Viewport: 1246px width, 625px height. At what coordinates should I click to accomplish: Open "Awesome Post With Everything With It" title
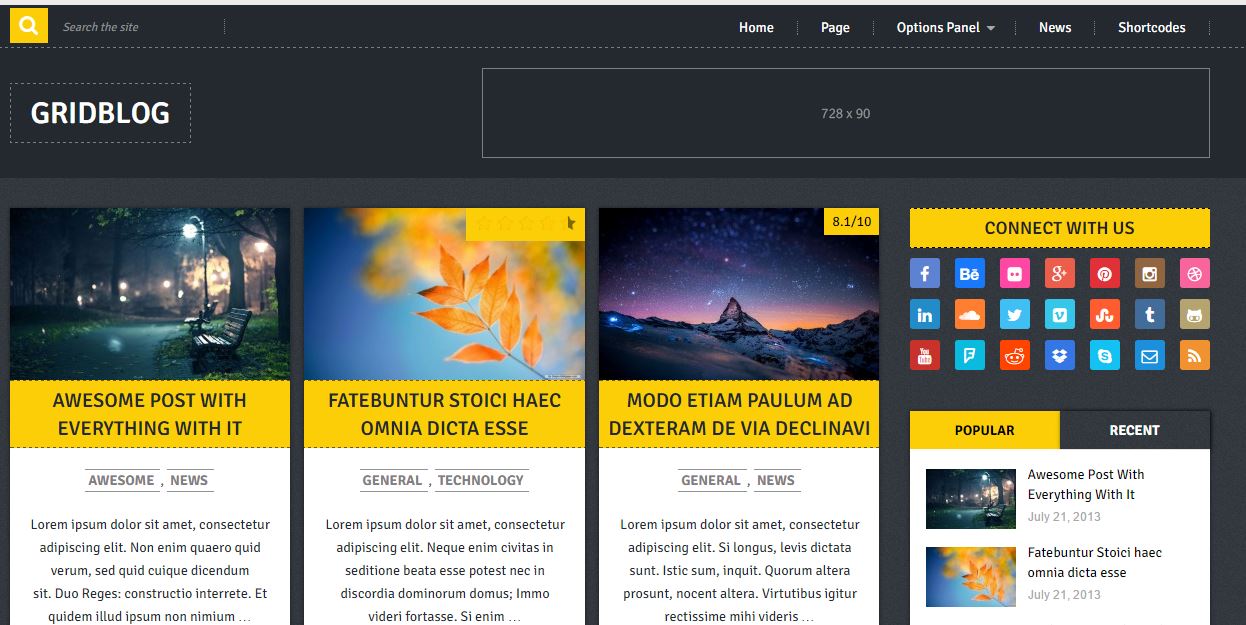click(x=150, y=414)
